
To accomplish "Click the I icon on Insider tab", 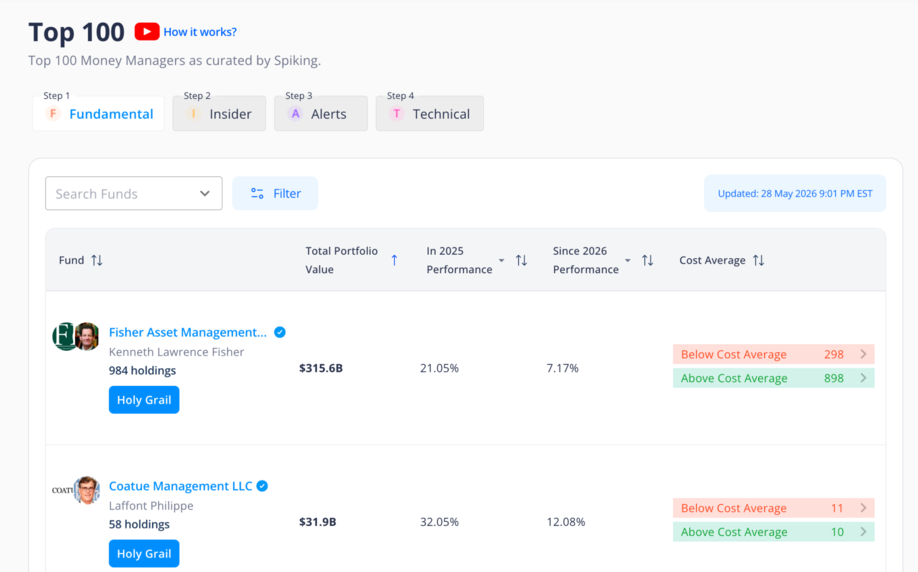I will point(193,114).
